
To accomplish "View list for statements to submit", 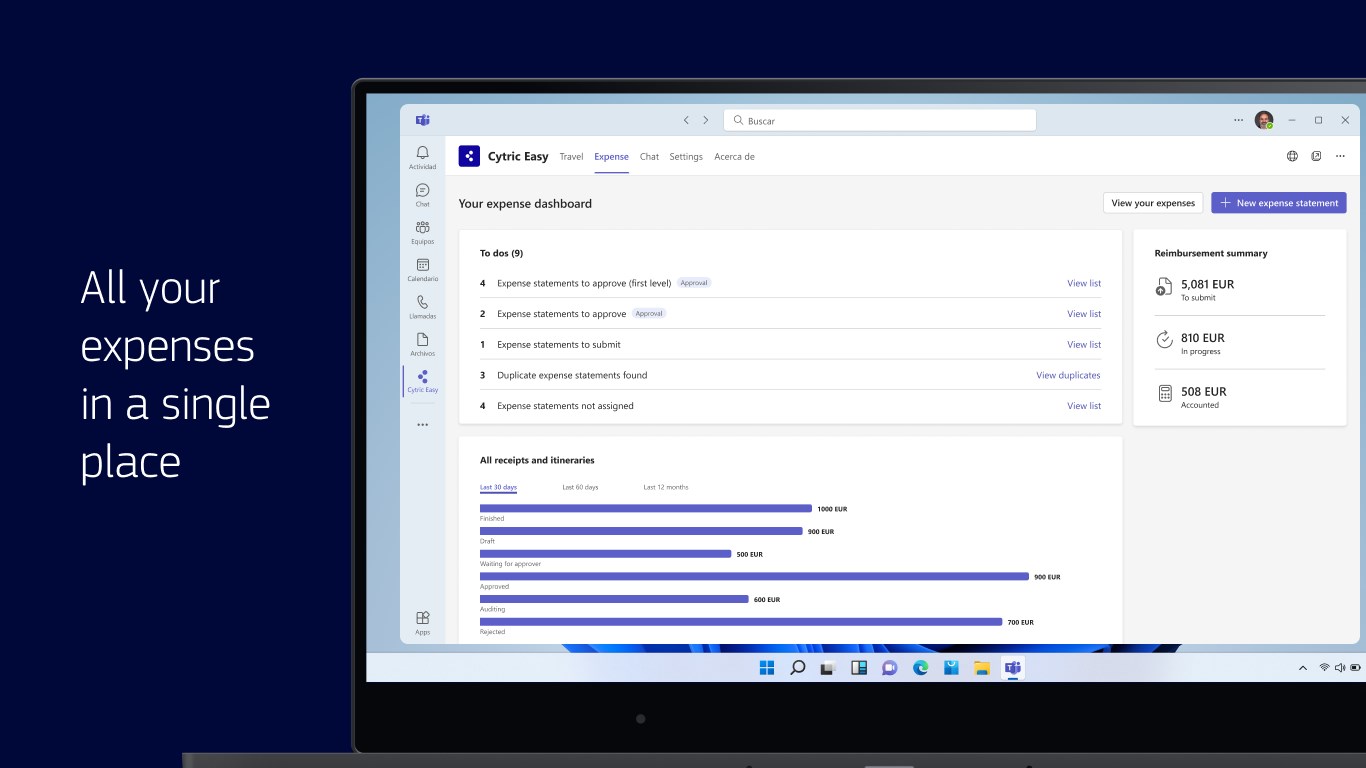I will [x=1084, y=345].
